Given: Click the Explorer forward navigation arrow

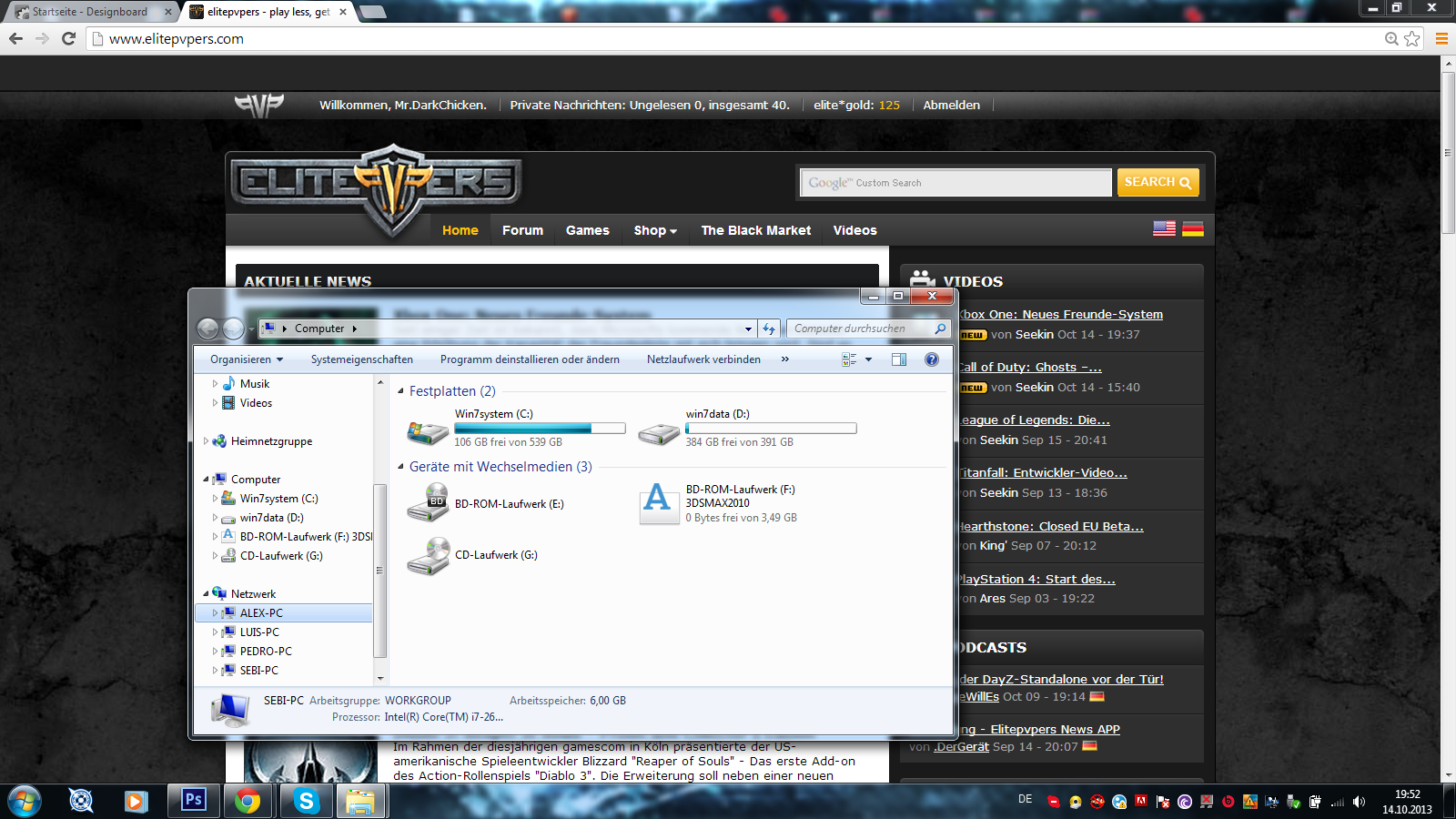Looking at the screenshot, I should coord(233,329).
